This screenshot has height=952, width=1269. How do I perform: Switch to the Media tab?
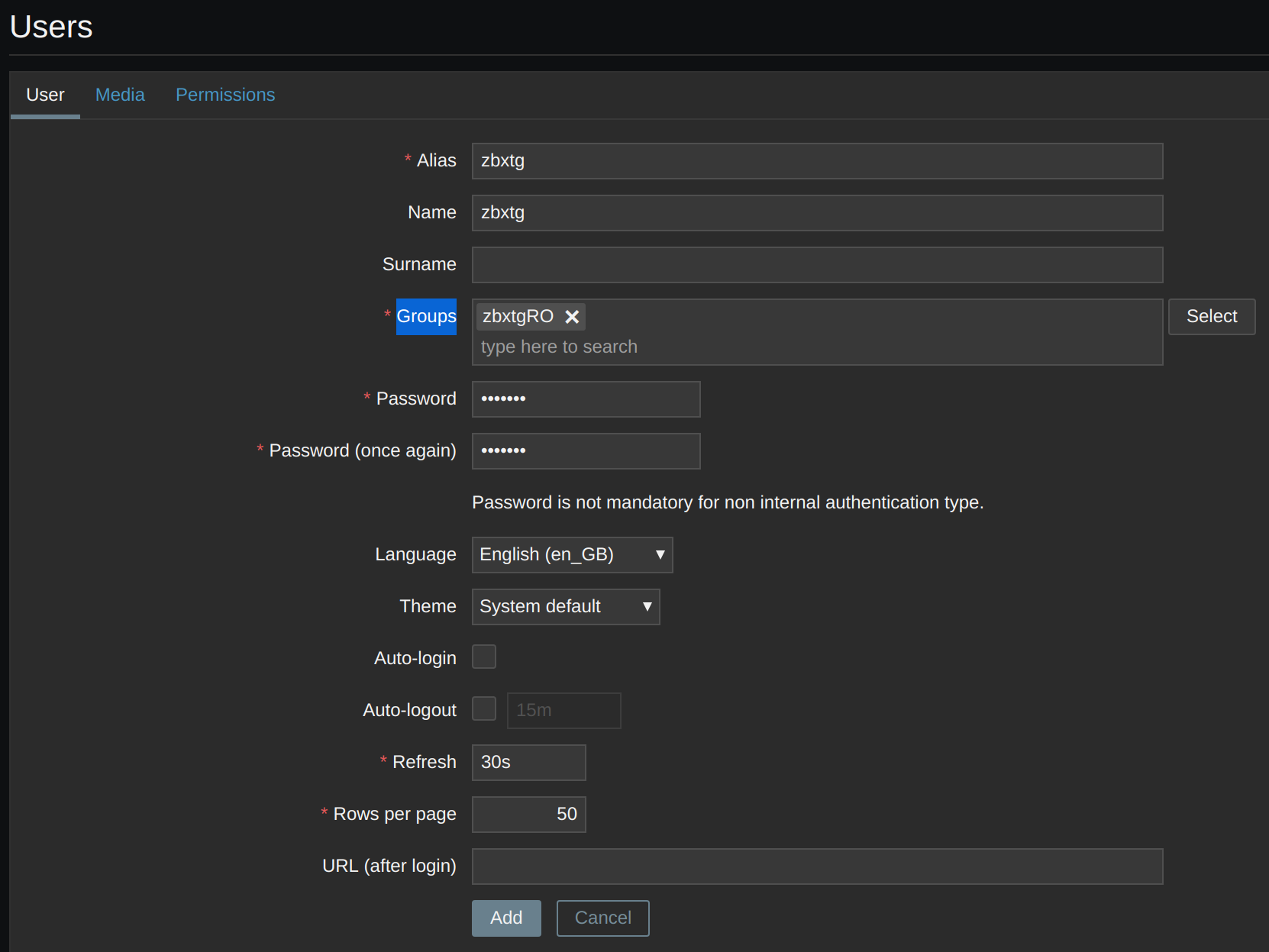click(x=120, y=95)
